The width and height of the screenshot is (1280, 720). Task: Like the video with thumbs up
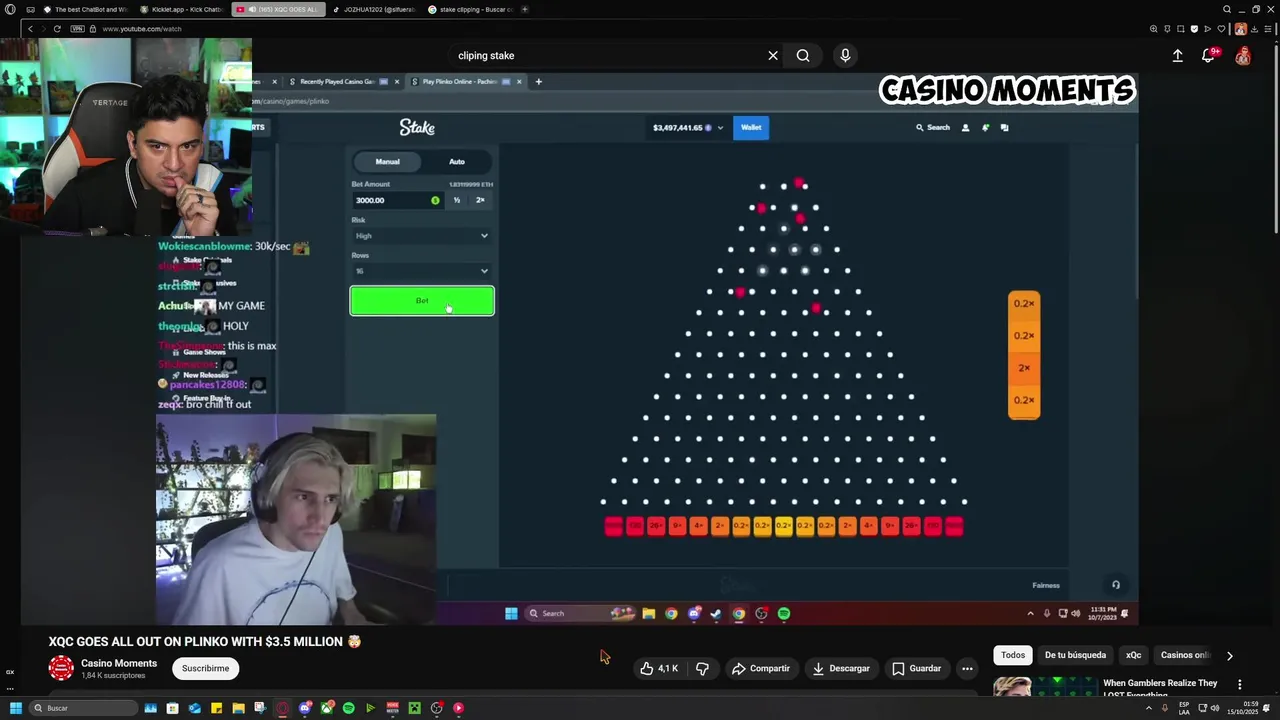pos(659,668)
